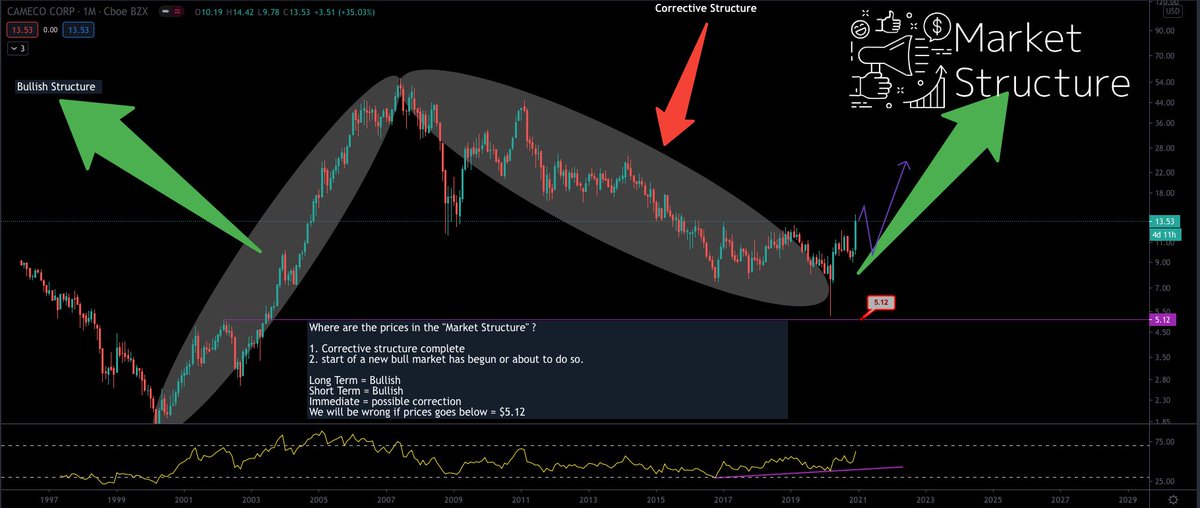Viewport: 1200px width, 508px height.
Task: Click the pink data status icon by the symbol title
Action: [x=178, y=12]
